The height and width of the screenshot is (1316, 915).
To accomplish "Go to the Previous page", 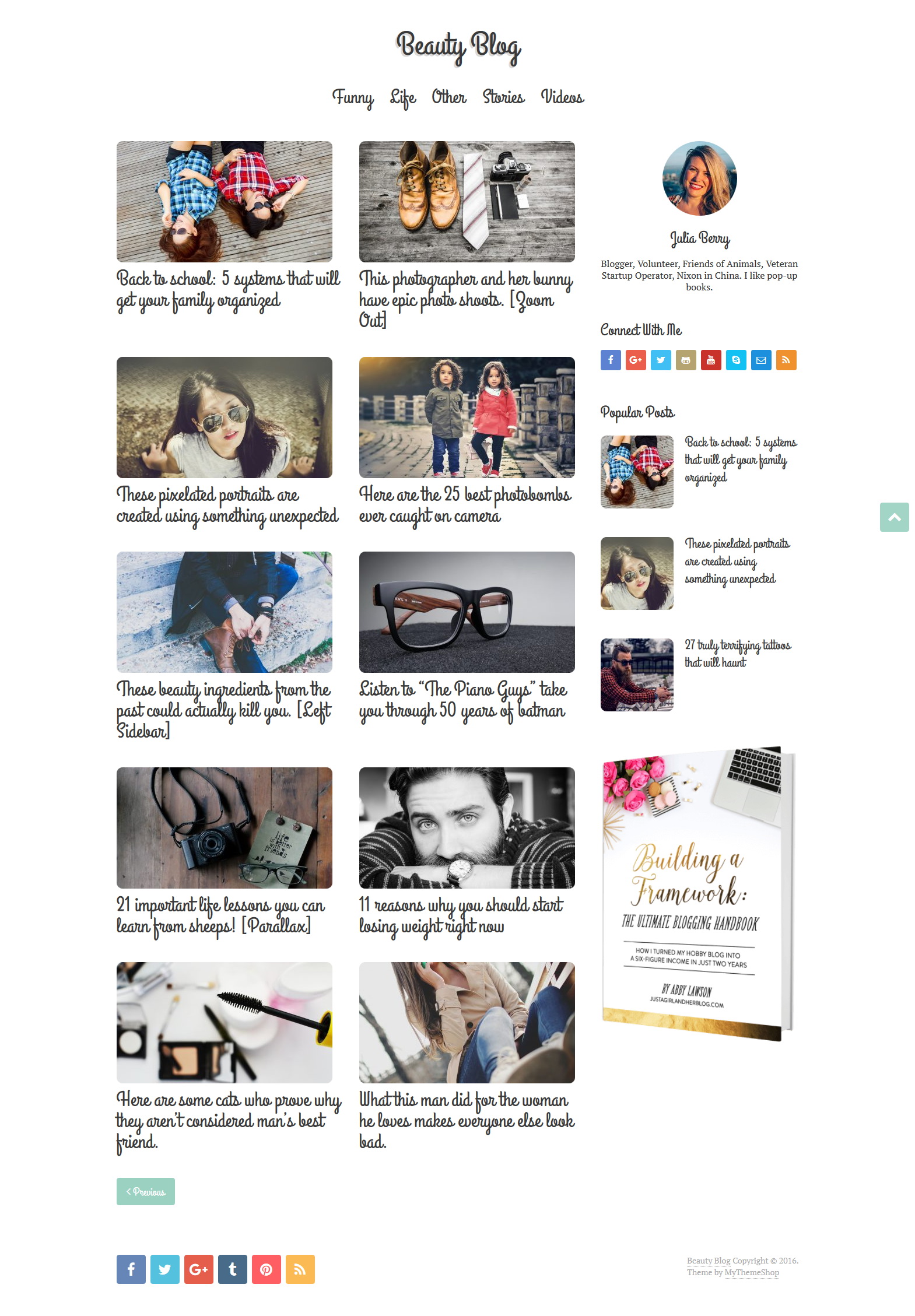I will [x=146, y=1191].
